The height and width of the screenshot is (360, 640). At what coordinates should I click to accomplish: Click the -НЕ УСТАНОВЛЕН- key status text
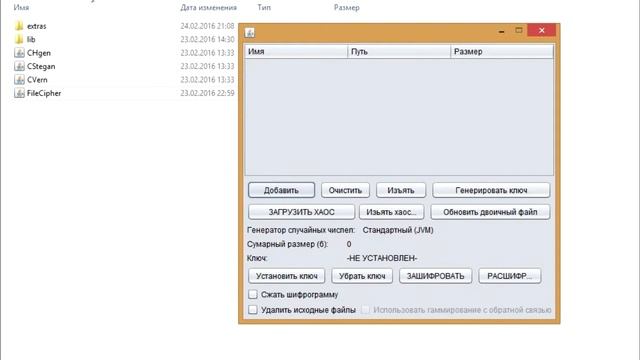[382, 258]
